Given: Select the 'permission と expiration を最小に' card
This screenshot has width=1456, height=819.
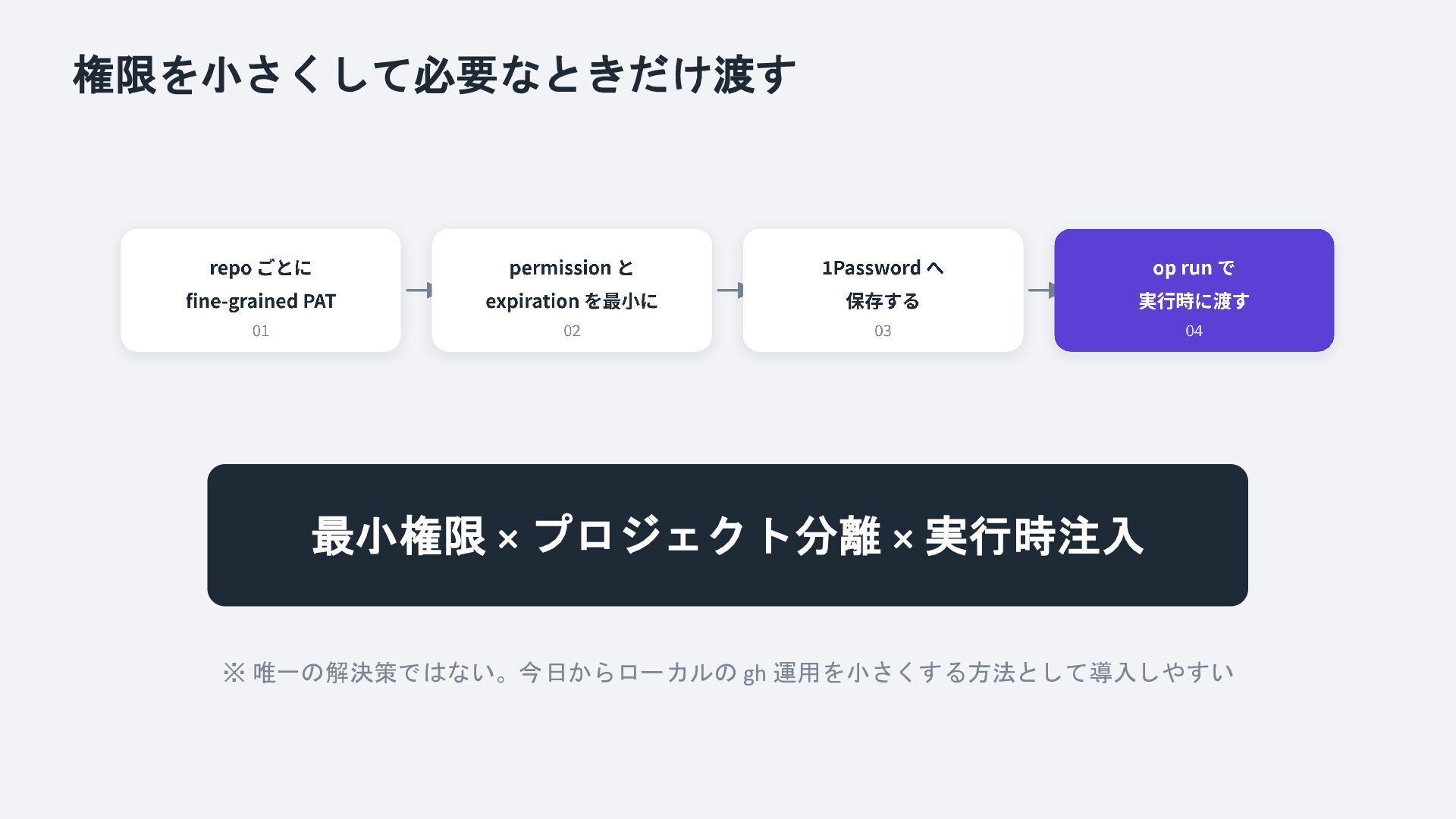Looking at the screenshot, I should [572, 290].
